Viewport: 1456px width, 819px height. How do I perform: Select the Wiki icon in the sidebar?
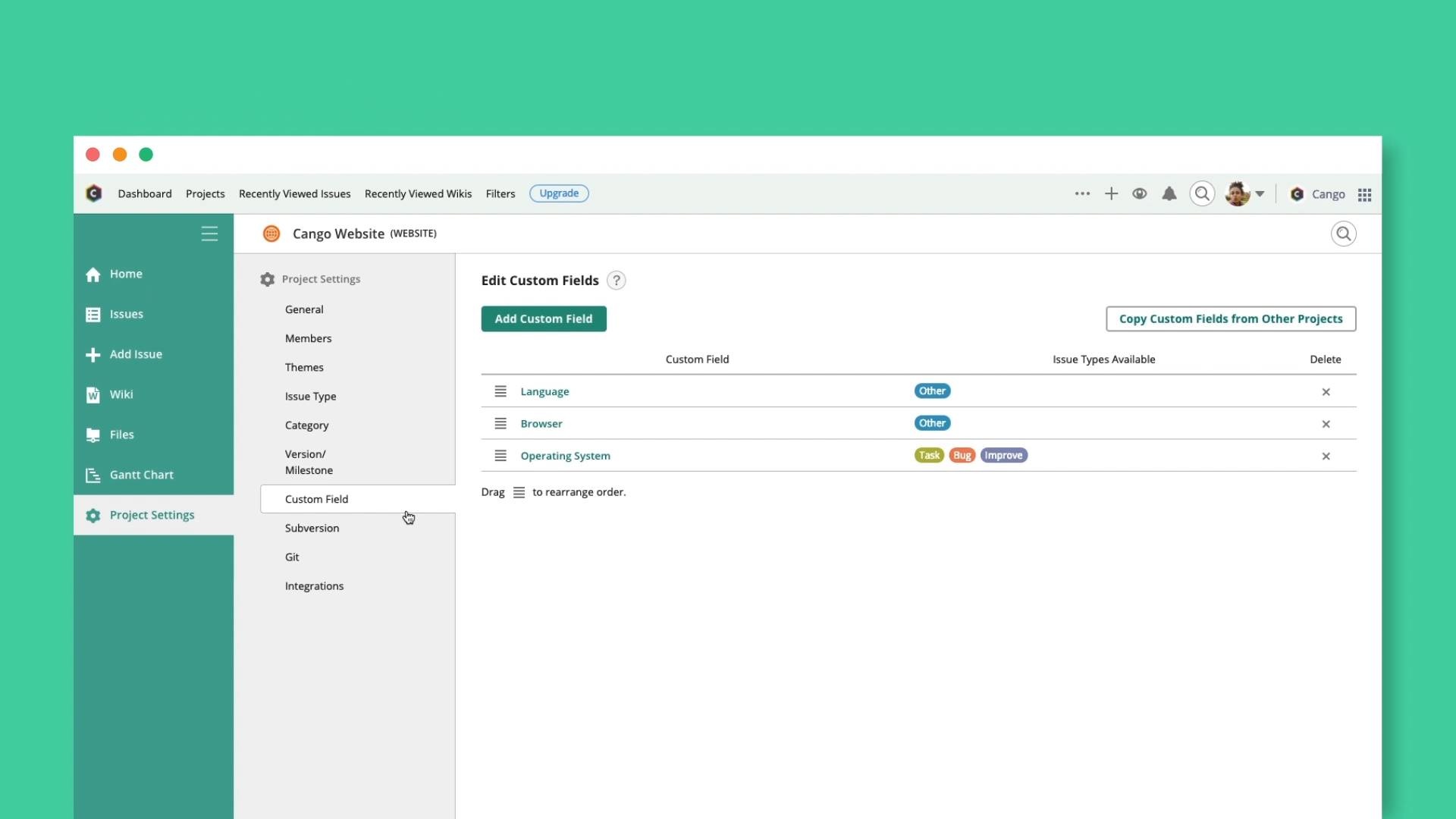(x=93, y=394)
